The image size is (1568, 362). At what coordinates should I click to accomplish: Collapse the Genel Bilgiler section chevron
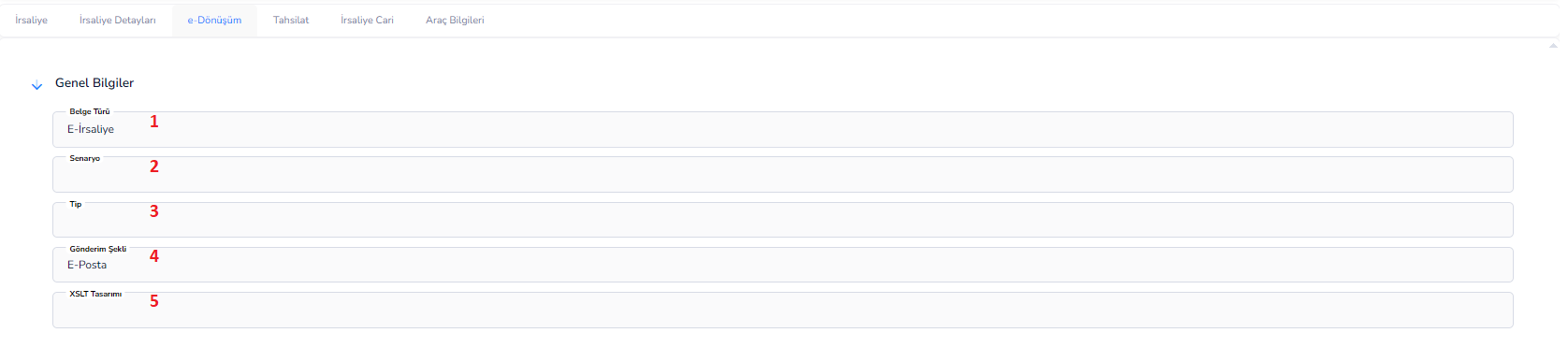[x=37, y=85]
